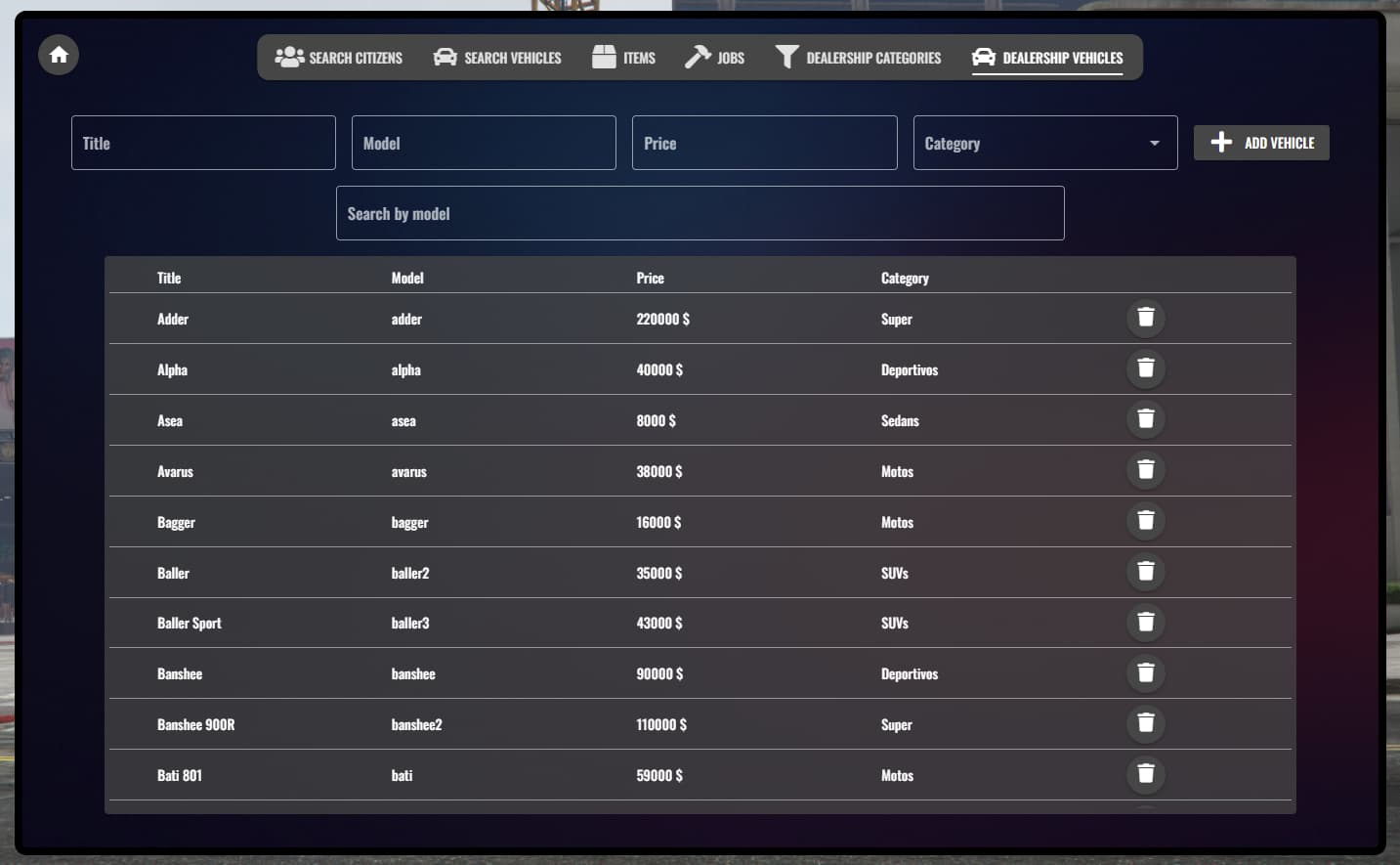1400x865 pixels.
Task: Select the Avarus title cell
Action: (175, 471)
